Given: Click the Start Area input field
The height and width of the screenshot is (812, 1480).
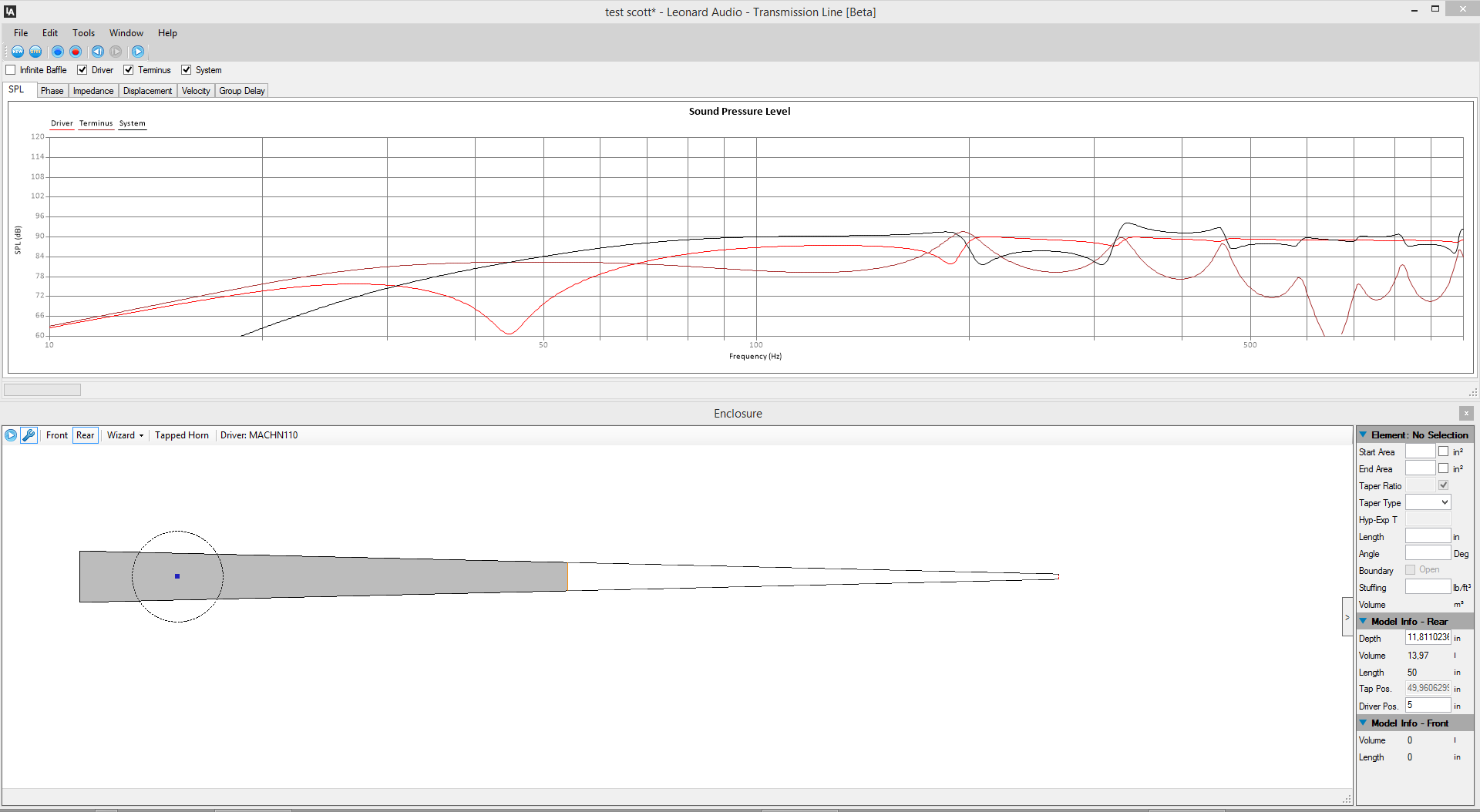Looking at the screenshot, I should click(1420, 452).
